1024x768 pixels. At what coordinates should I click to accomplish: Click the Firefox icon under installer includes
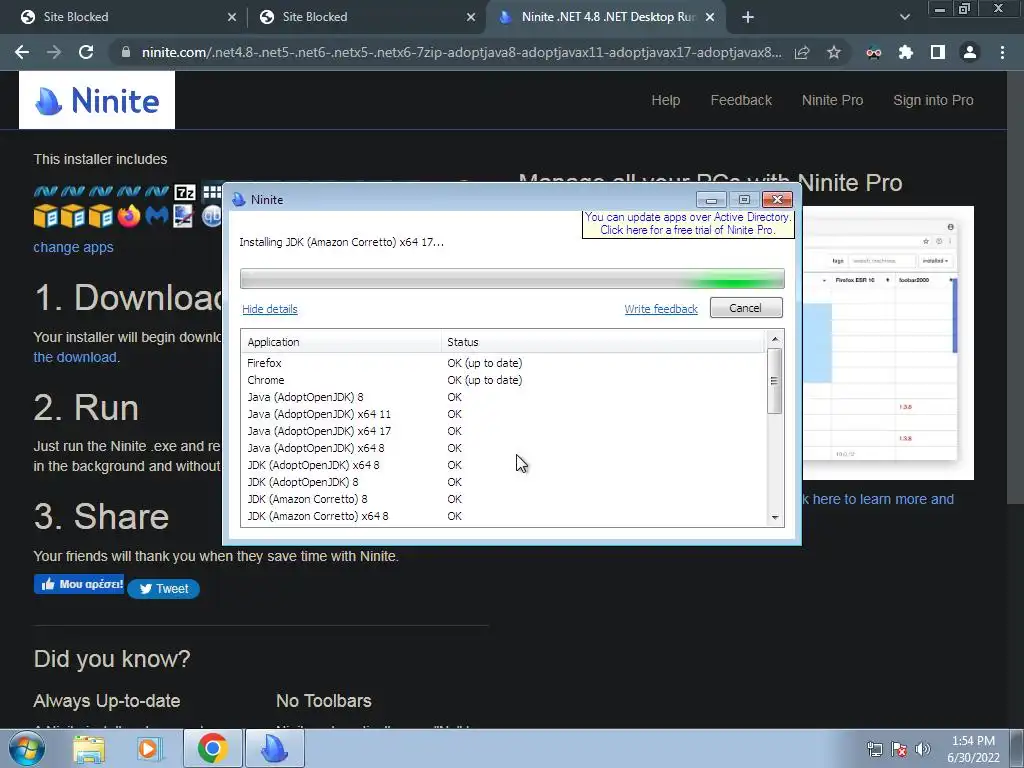pyautogui.click(x=129, y=216)
